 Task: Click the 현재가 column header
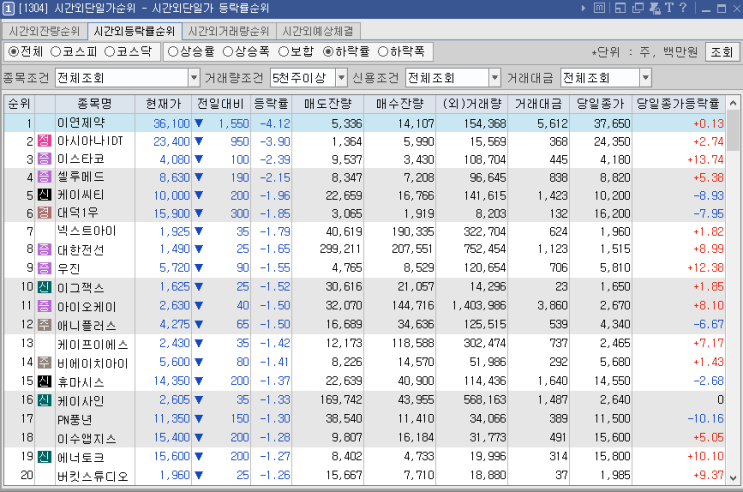tap(163, 103)
